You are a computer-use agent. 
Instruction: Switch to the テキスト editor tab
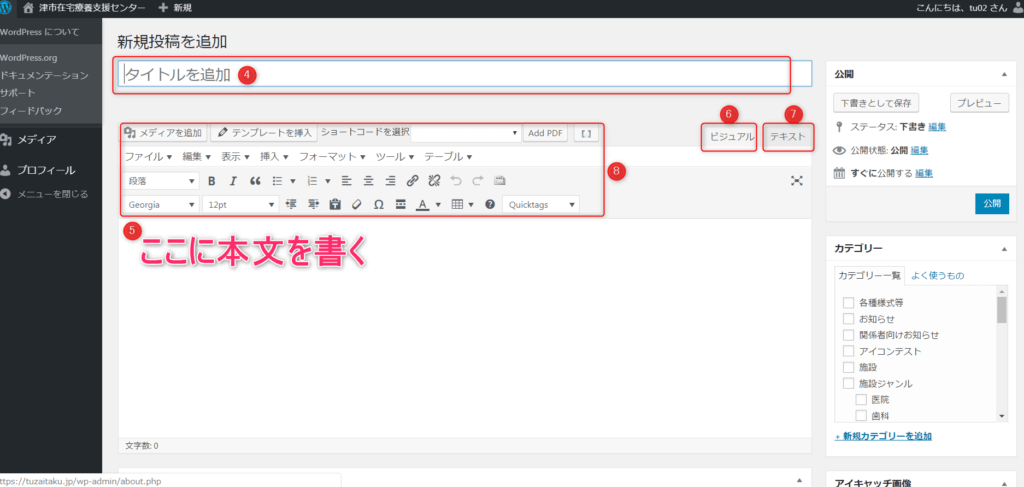tap(787, 137)
